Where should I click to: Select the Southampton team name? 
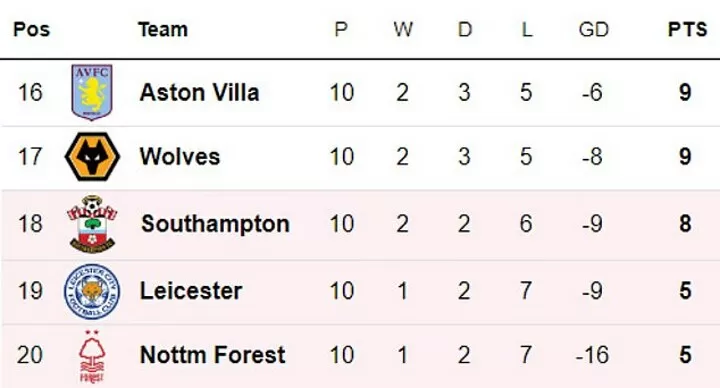point(215,224)
